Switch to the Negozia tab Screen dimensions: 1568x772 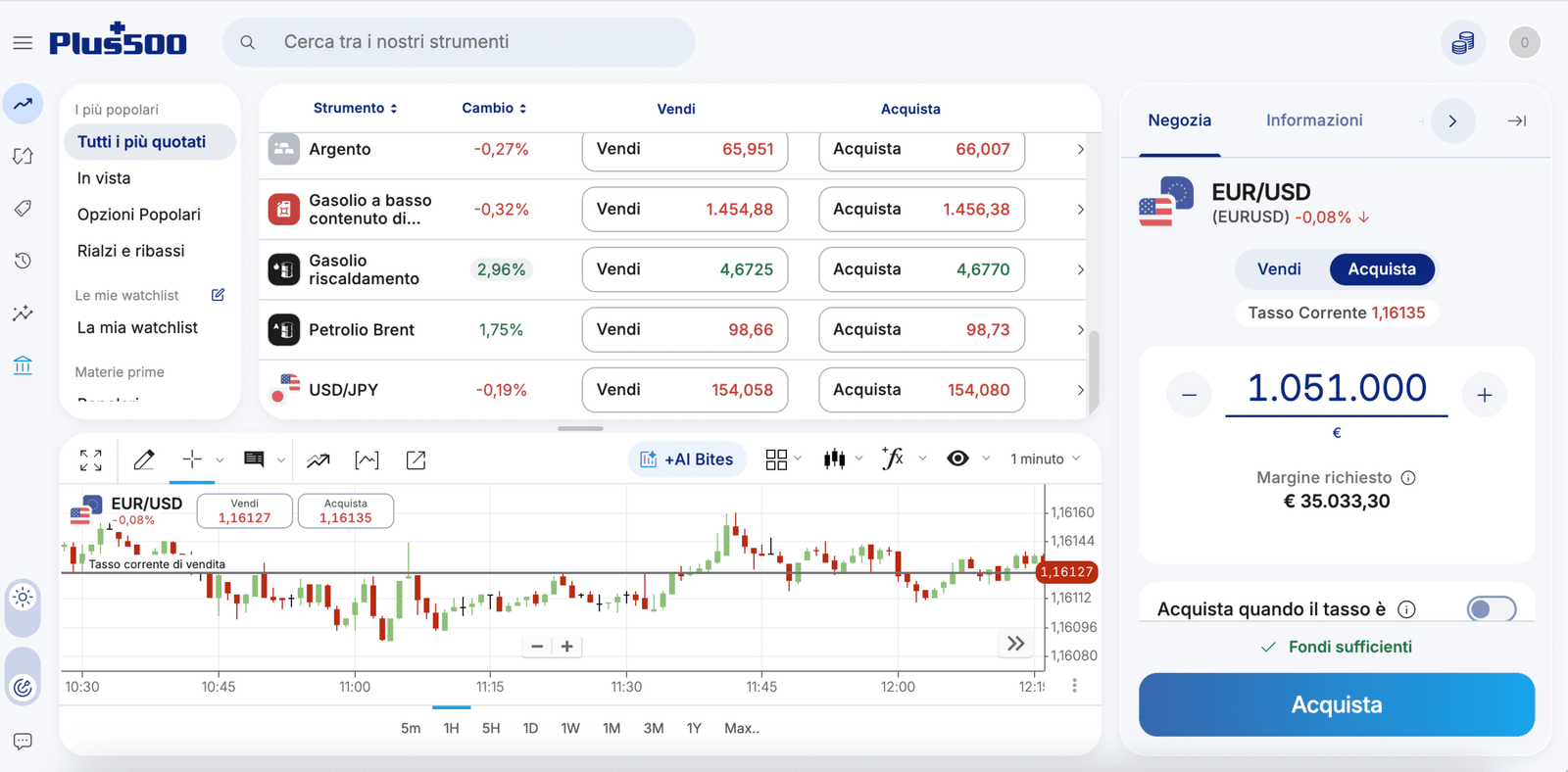[x=1180, y=121]
